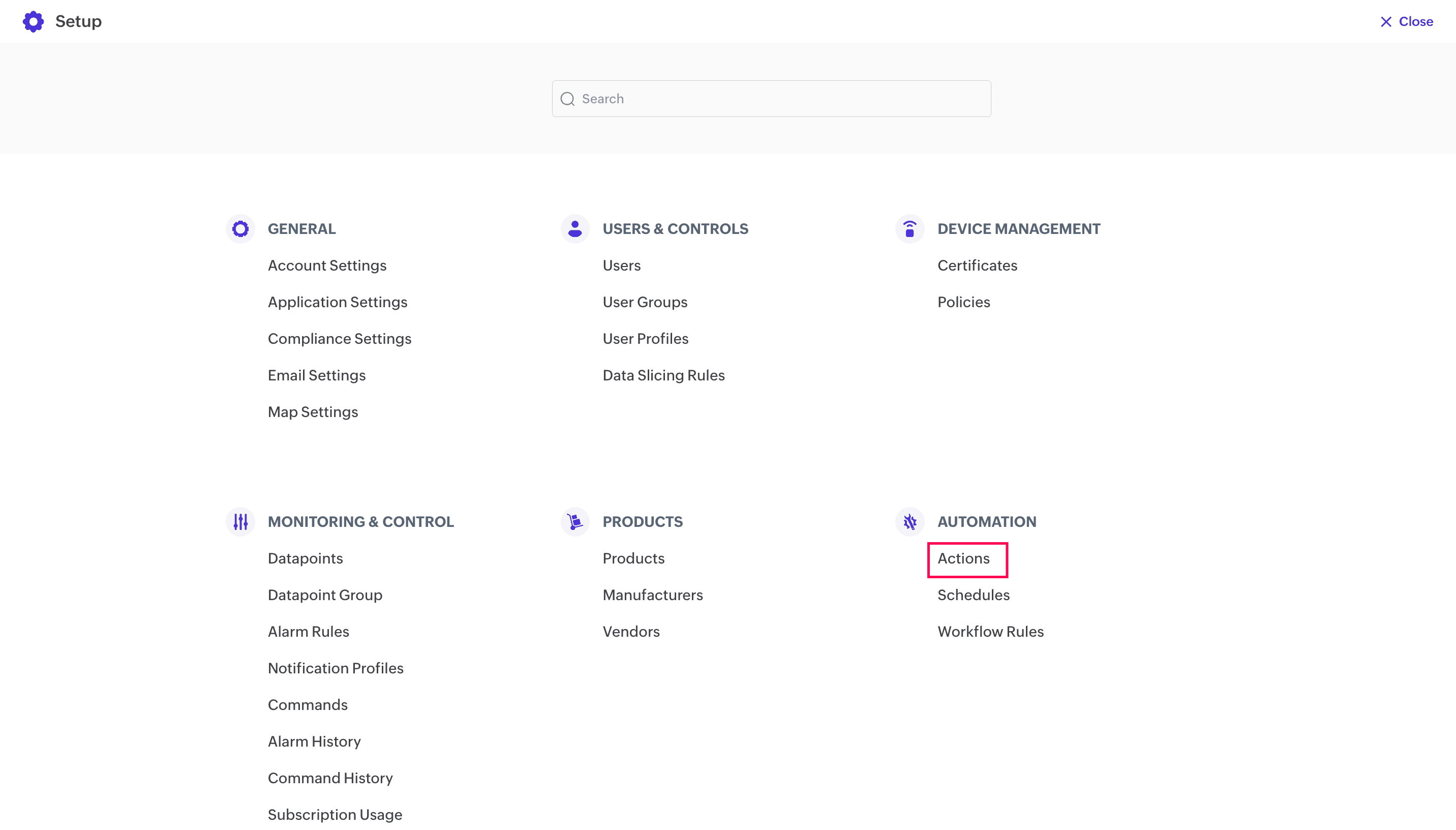Click the Products cart icon
The image size is (1456, 830).
[575, 522]
